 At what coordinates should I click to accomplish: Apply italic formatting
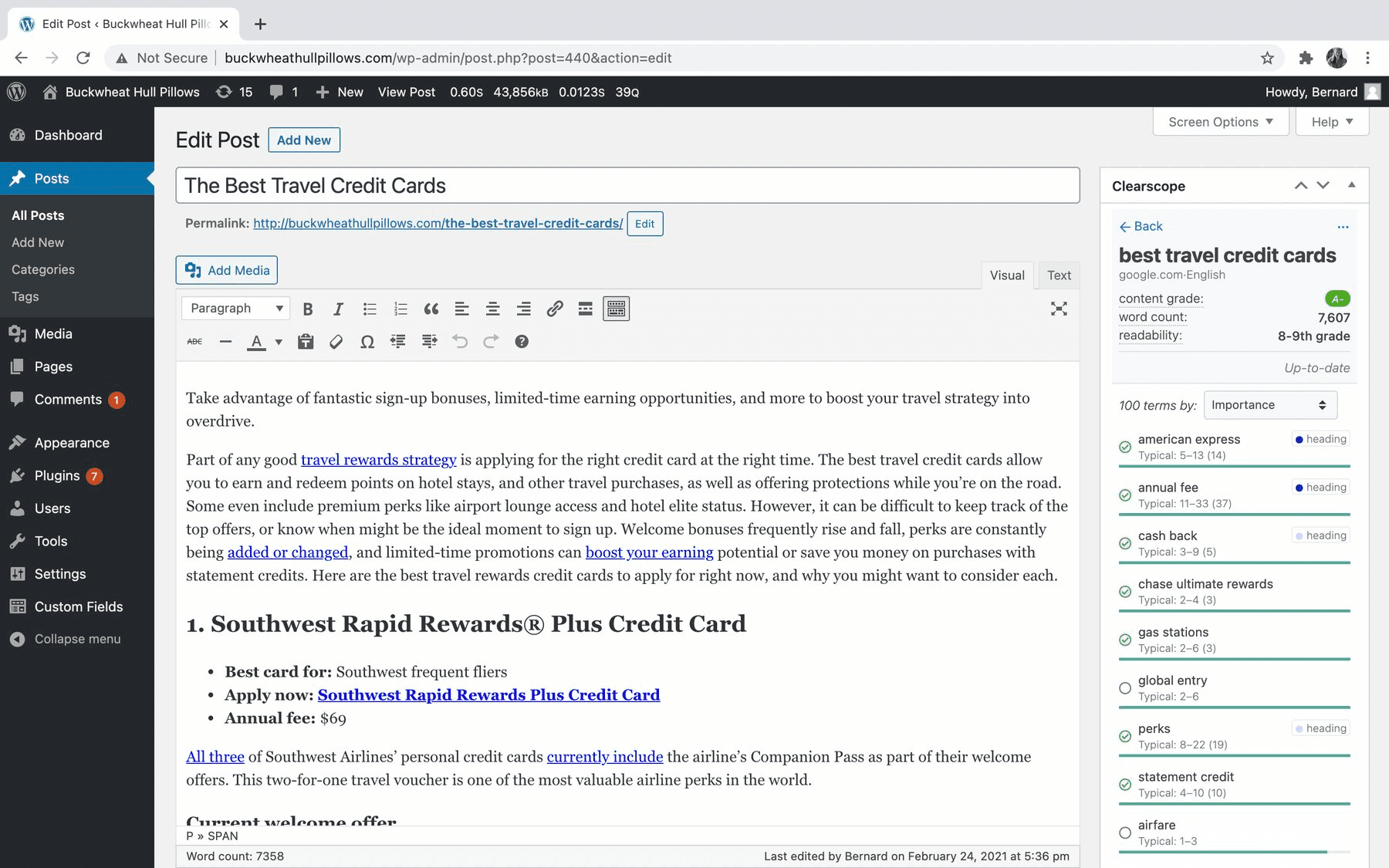coord(338,309)
